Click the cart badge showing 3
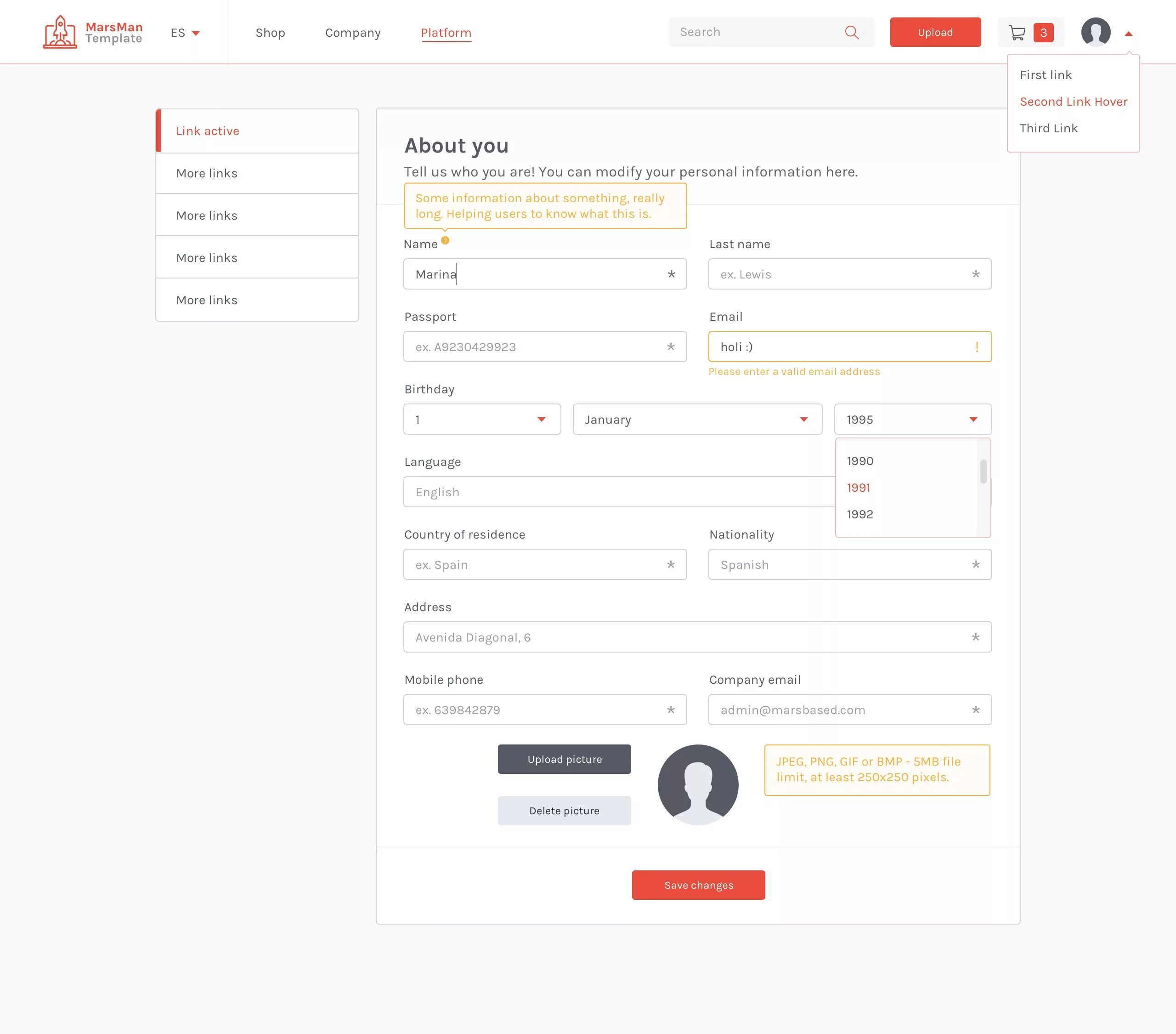1176x1034 pixels. (1043, 33)
